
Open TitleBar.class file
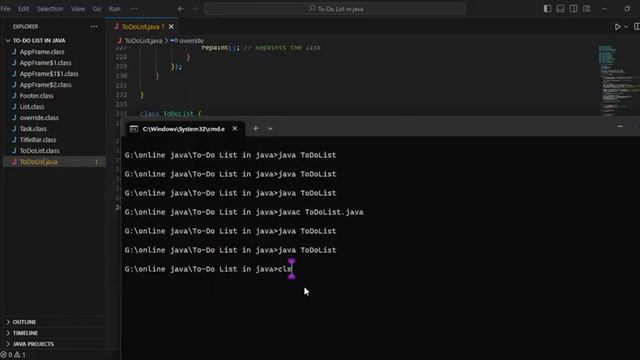pos(38,140)
